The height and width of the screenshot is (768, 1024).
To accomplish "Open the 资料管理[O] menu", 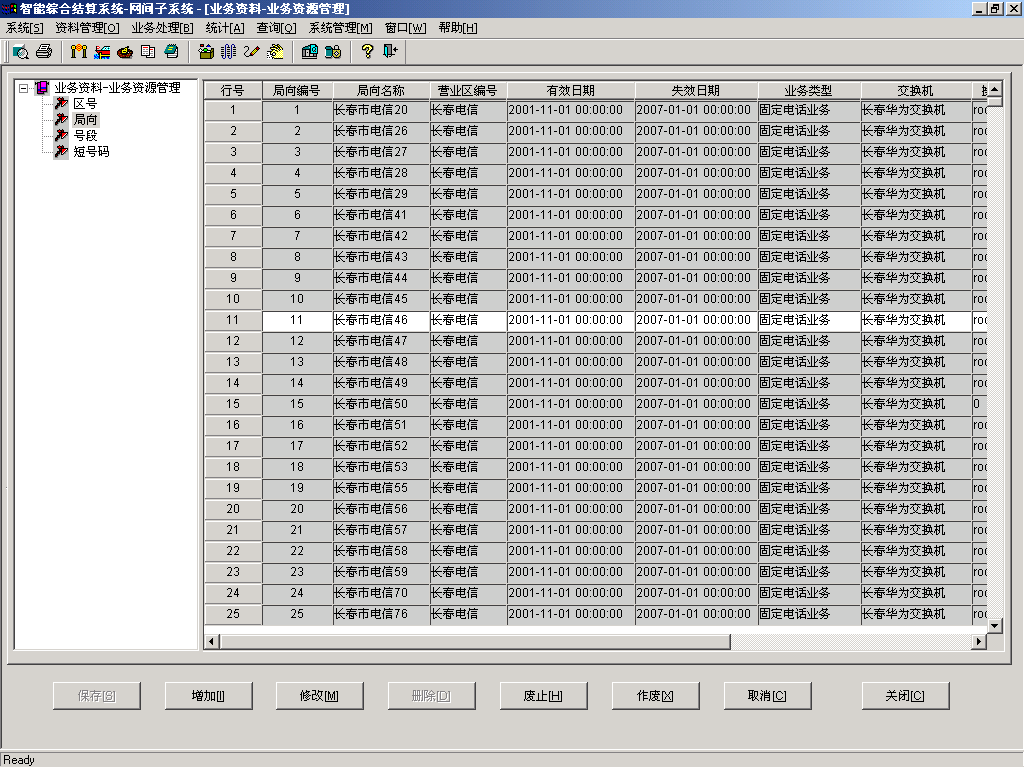I will coord(87,28).
